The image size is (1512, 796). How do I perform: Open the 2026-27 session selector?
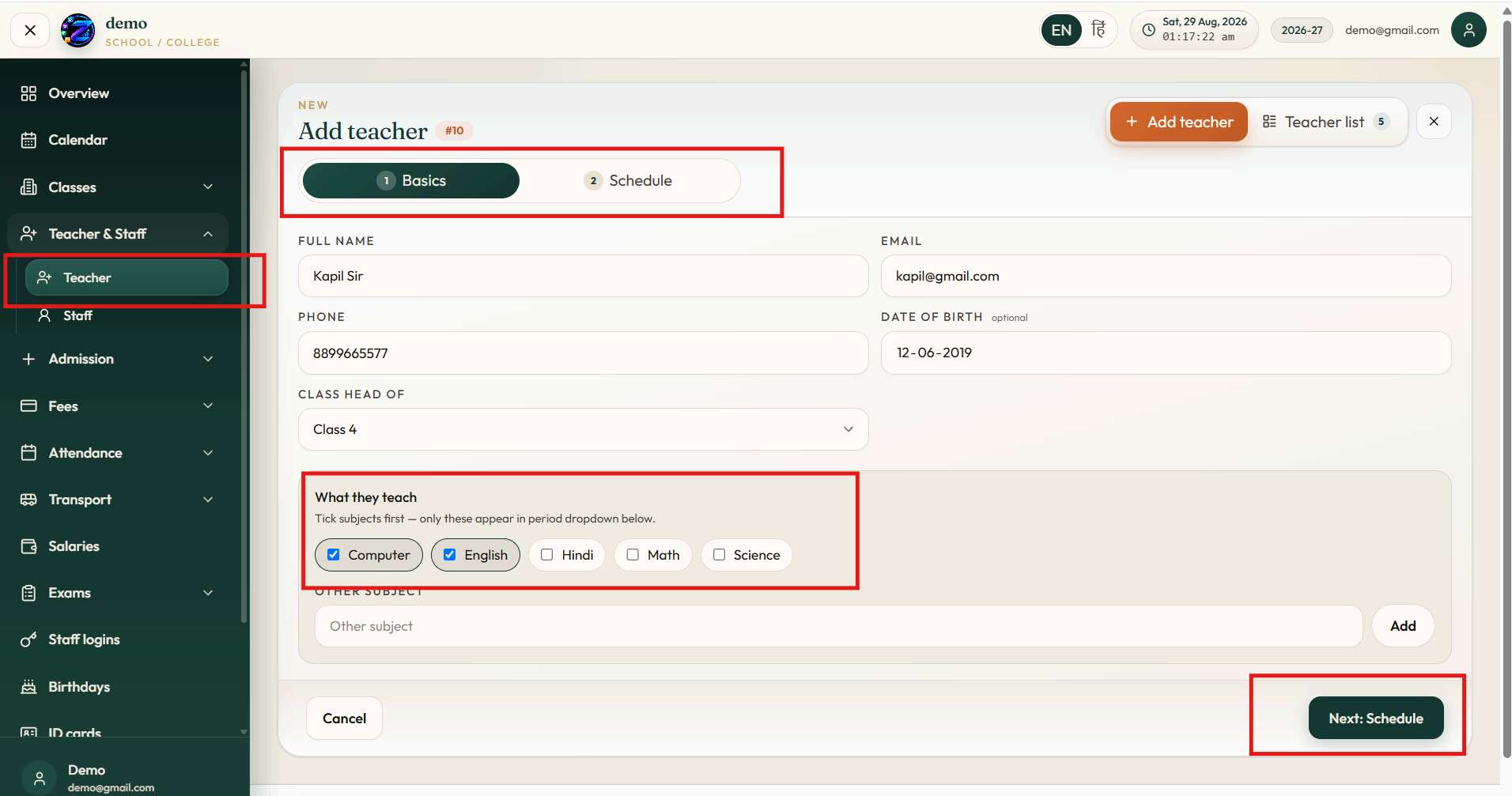pos(1302,30)
